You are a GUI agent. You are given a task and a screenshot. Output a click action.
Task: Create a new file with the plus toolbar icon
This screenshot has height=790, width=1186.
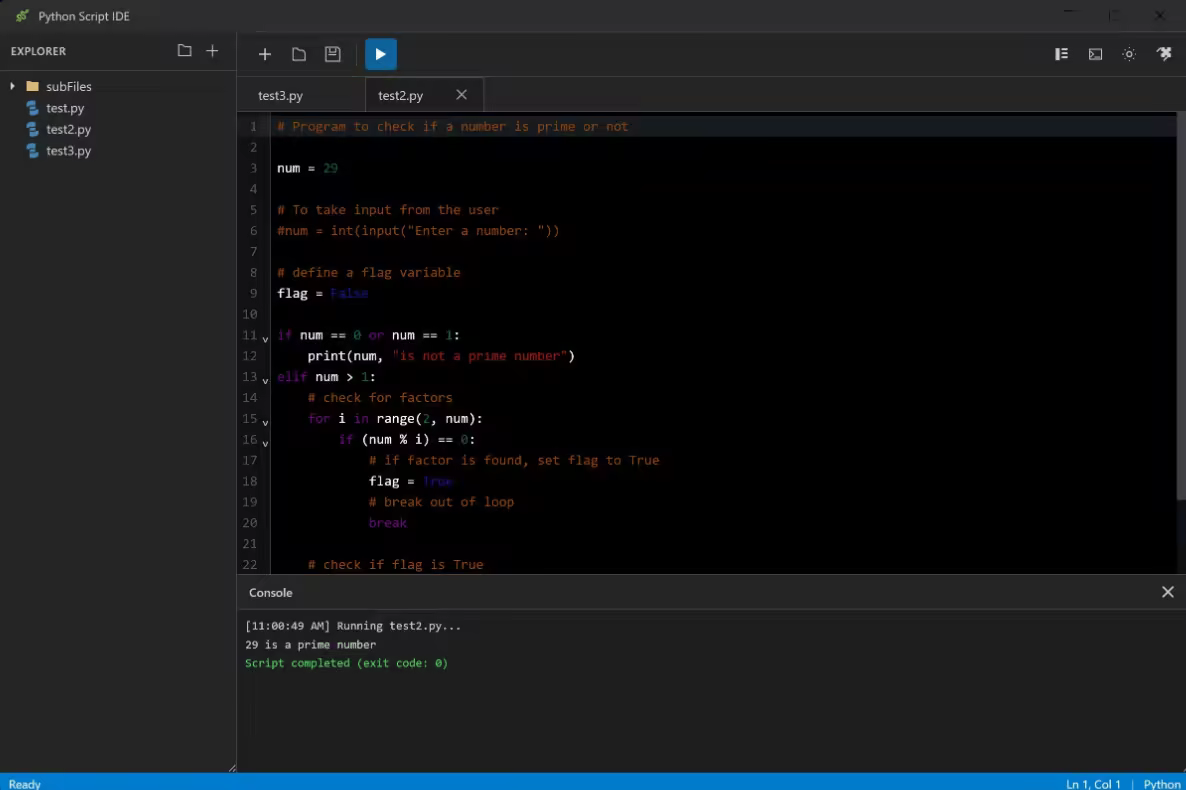click(264, 54)
